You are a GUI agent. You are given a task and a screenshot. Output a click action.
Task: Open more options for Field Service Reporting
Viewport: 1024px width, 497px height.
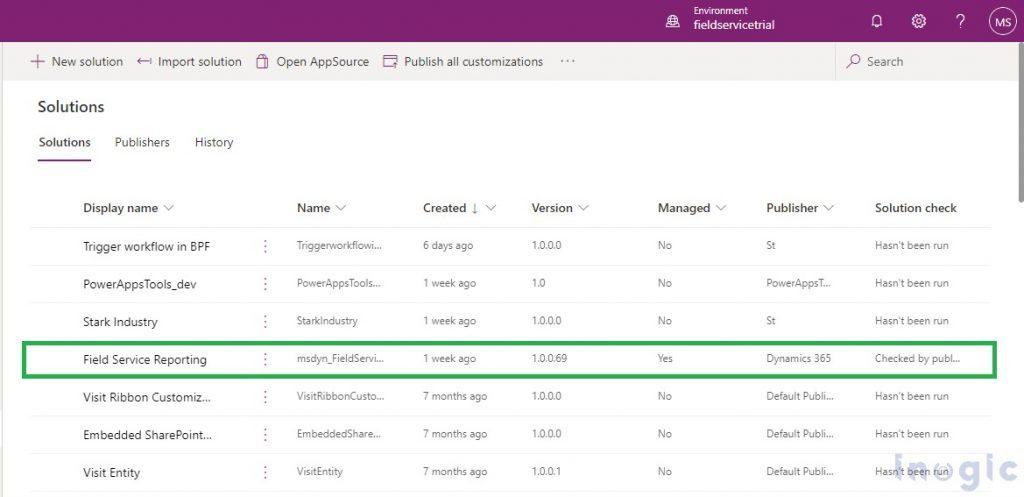tap(265, 359)
